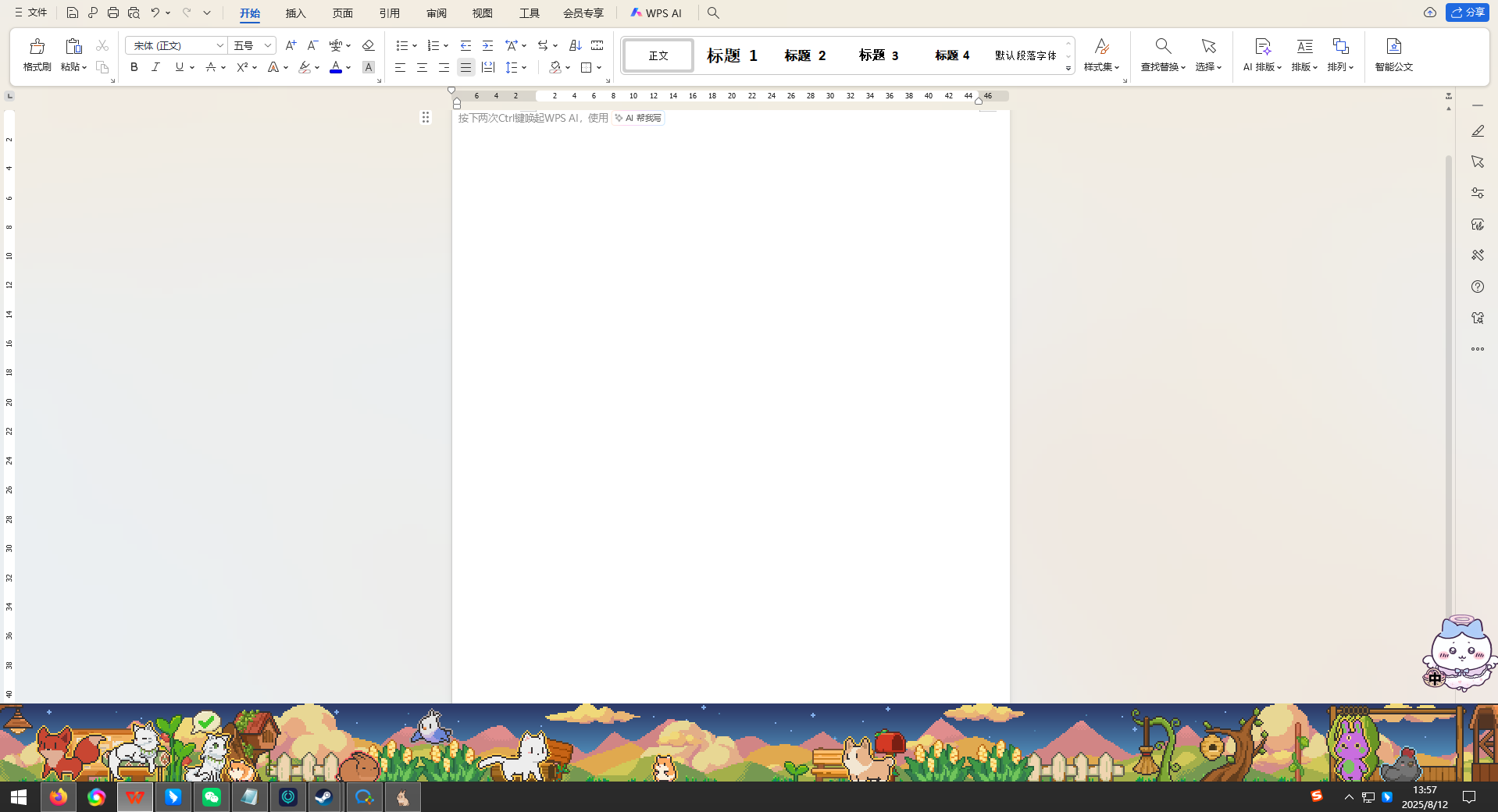
Task: Open the WPS AI tab
Action: [x=656, y=13]
